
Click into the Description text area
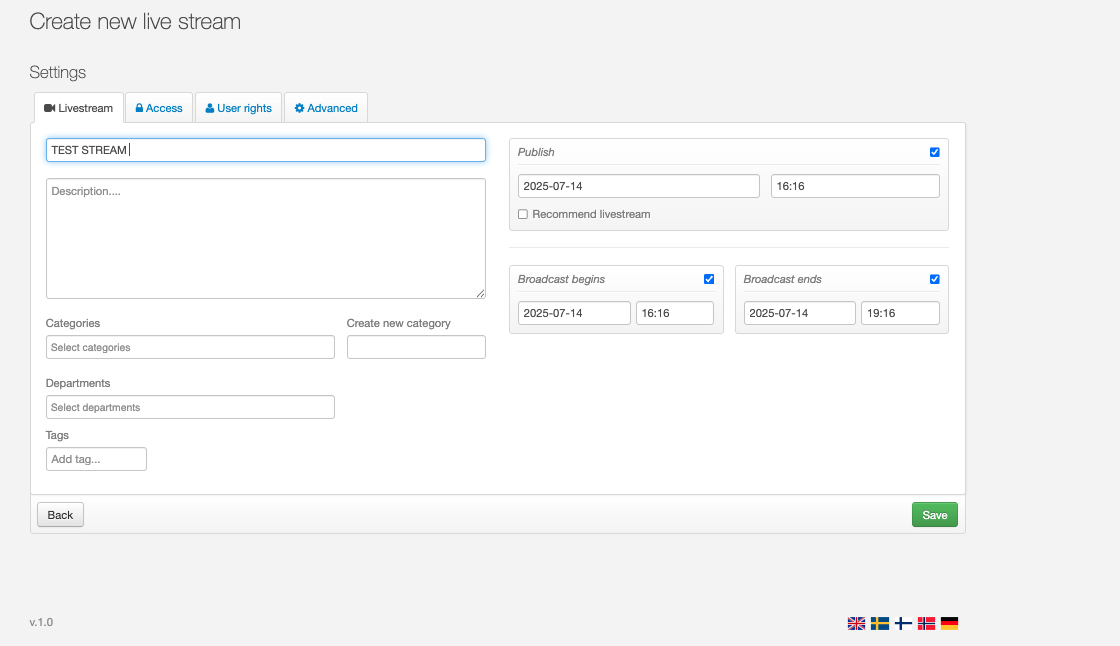click(265, 238)
